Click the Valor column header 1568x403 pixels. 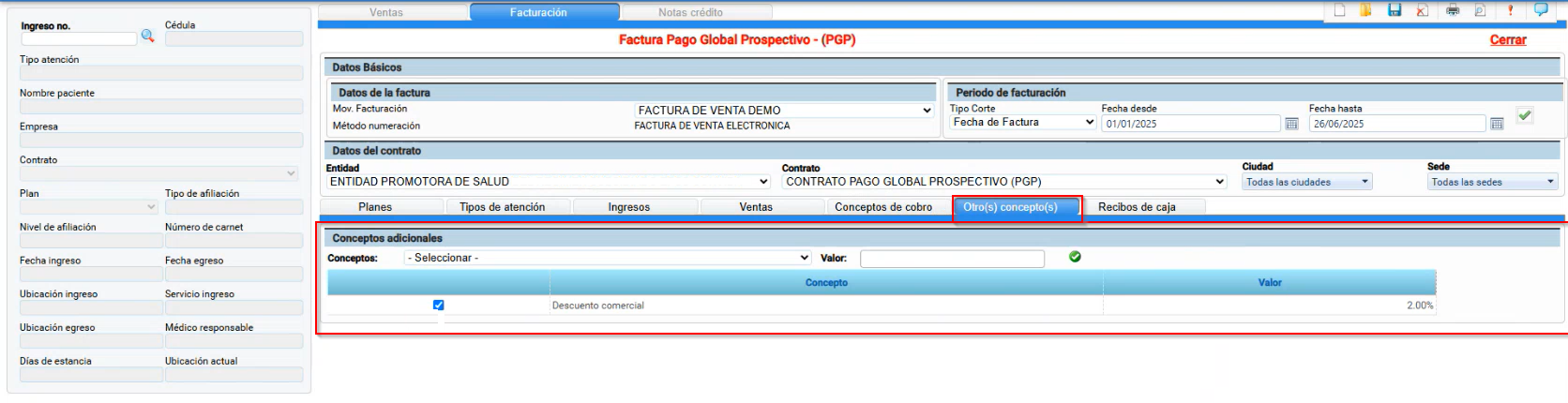coord(1270,282)
